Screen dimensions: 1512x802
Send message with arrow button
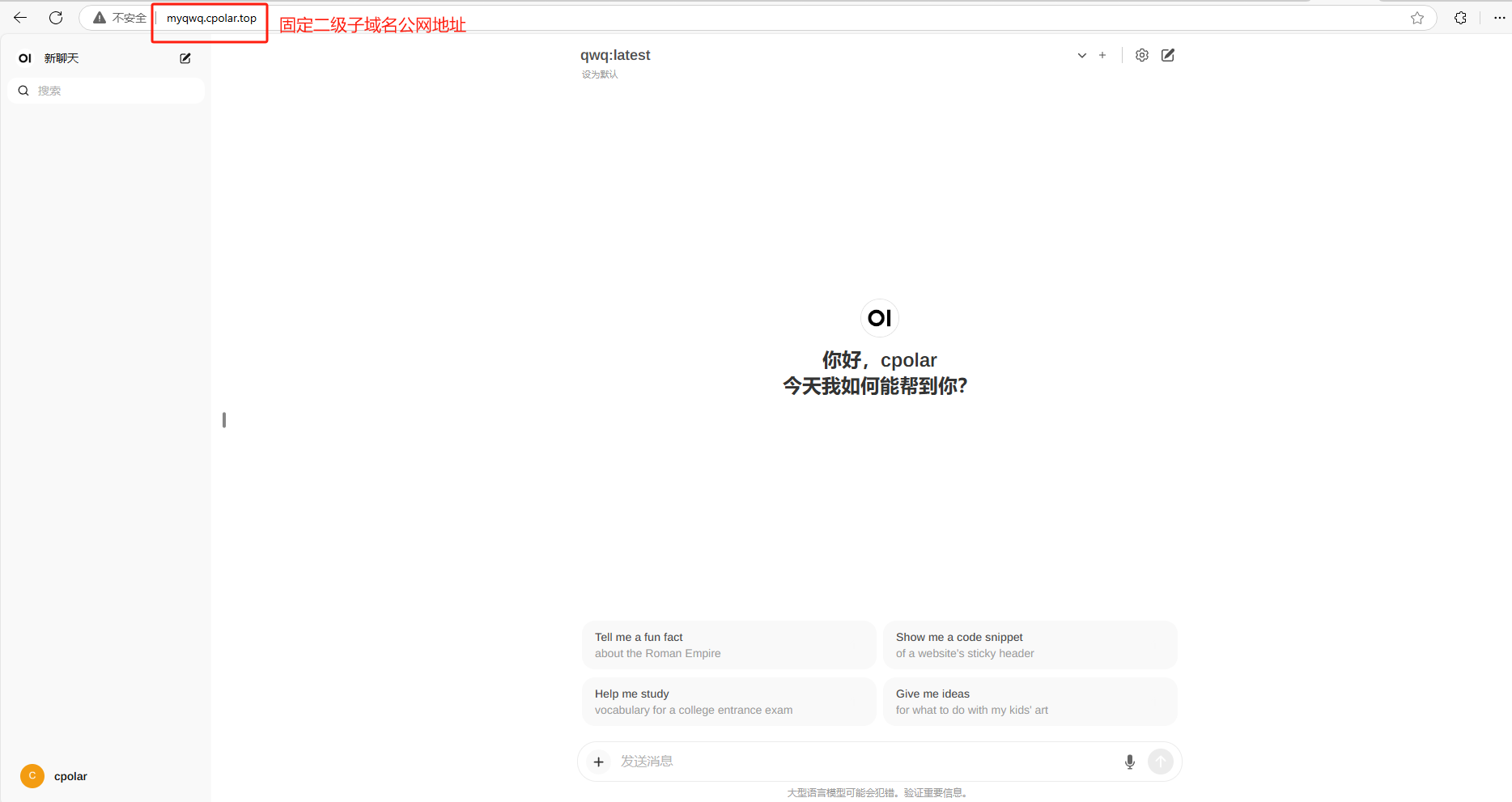(x=1161, y=762)
